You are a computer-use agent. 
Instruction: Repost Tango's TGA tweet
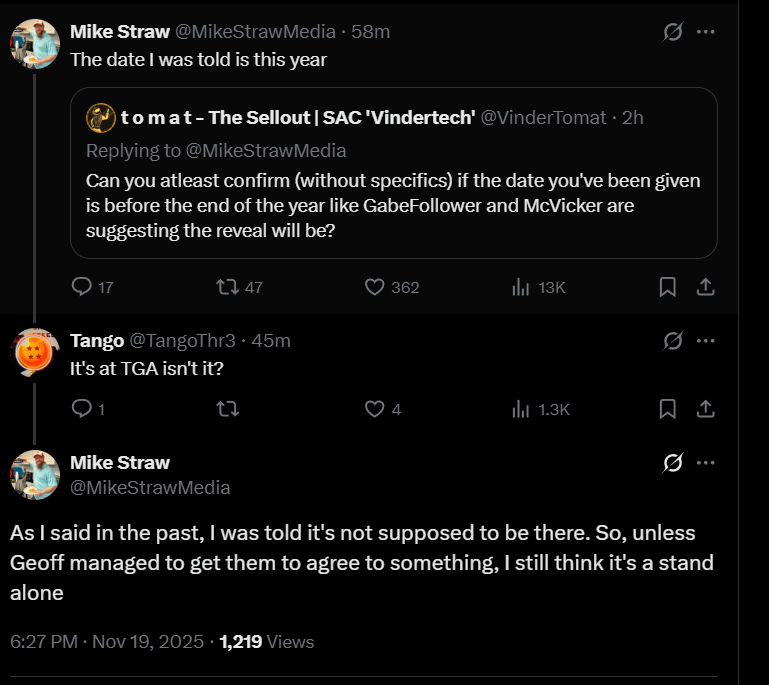click(x=227, y=408)
